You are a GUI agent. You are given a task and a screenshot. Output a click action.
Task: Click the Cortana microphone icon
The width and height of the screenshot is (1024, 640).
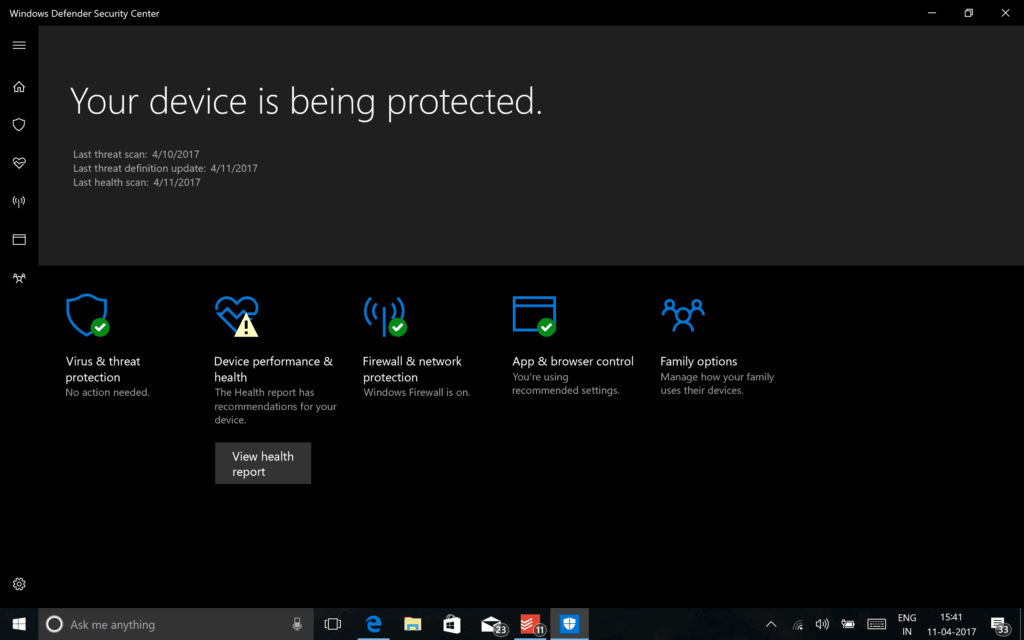pyautogui.click(x=297, y=624)
